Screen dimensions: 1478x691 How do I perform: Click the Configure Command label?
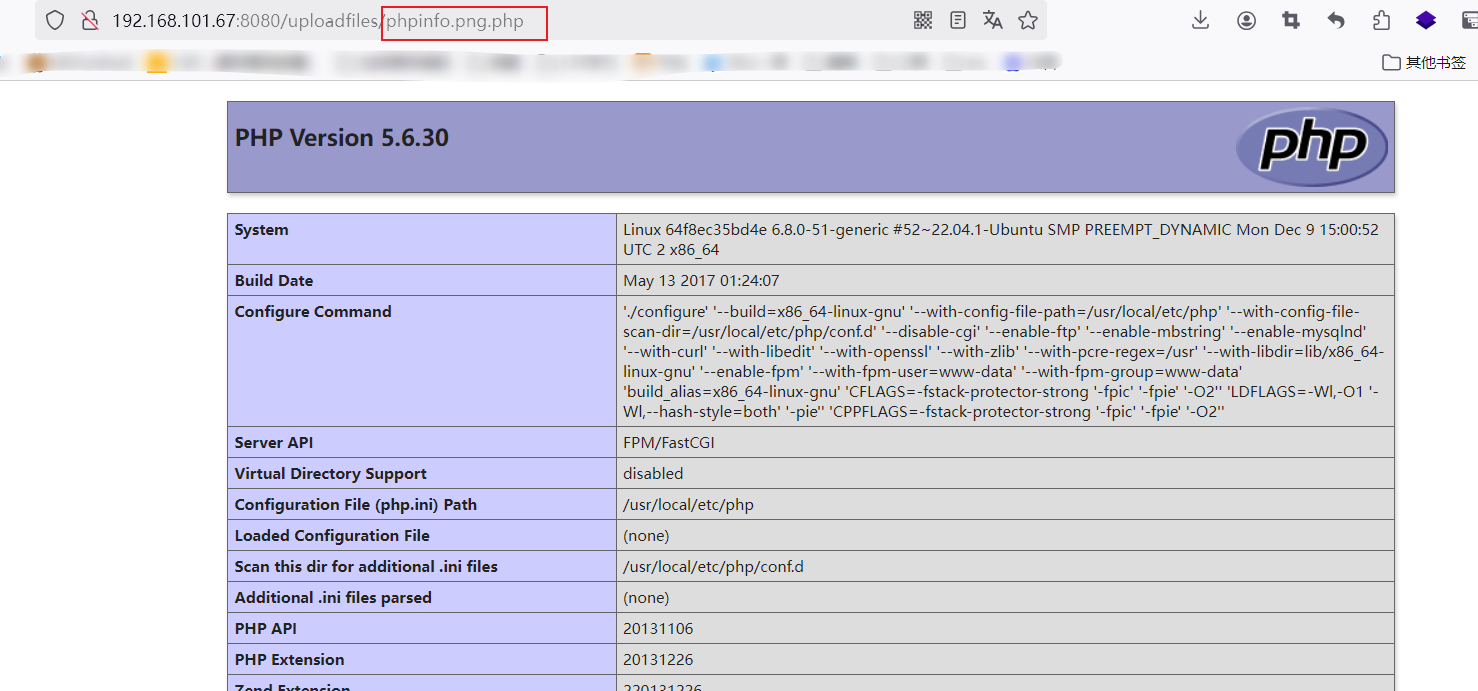click(x=313, y=312)
